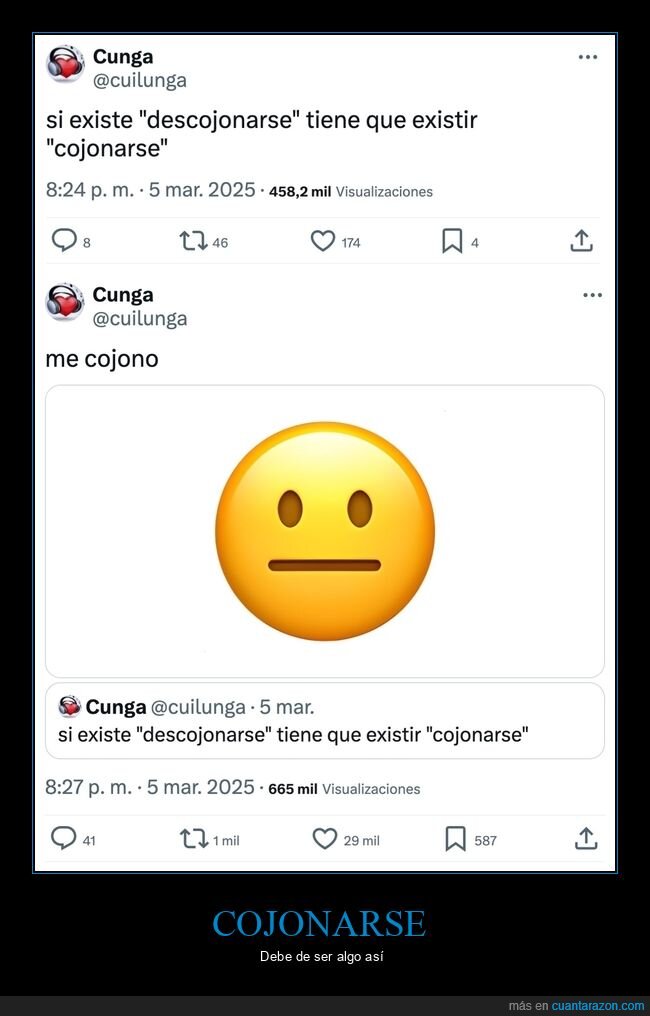Viewport: 650px width, 1016px height.
Task: Bookmark the first tweet with 4 bookmarks
Action: click(452, 241)
